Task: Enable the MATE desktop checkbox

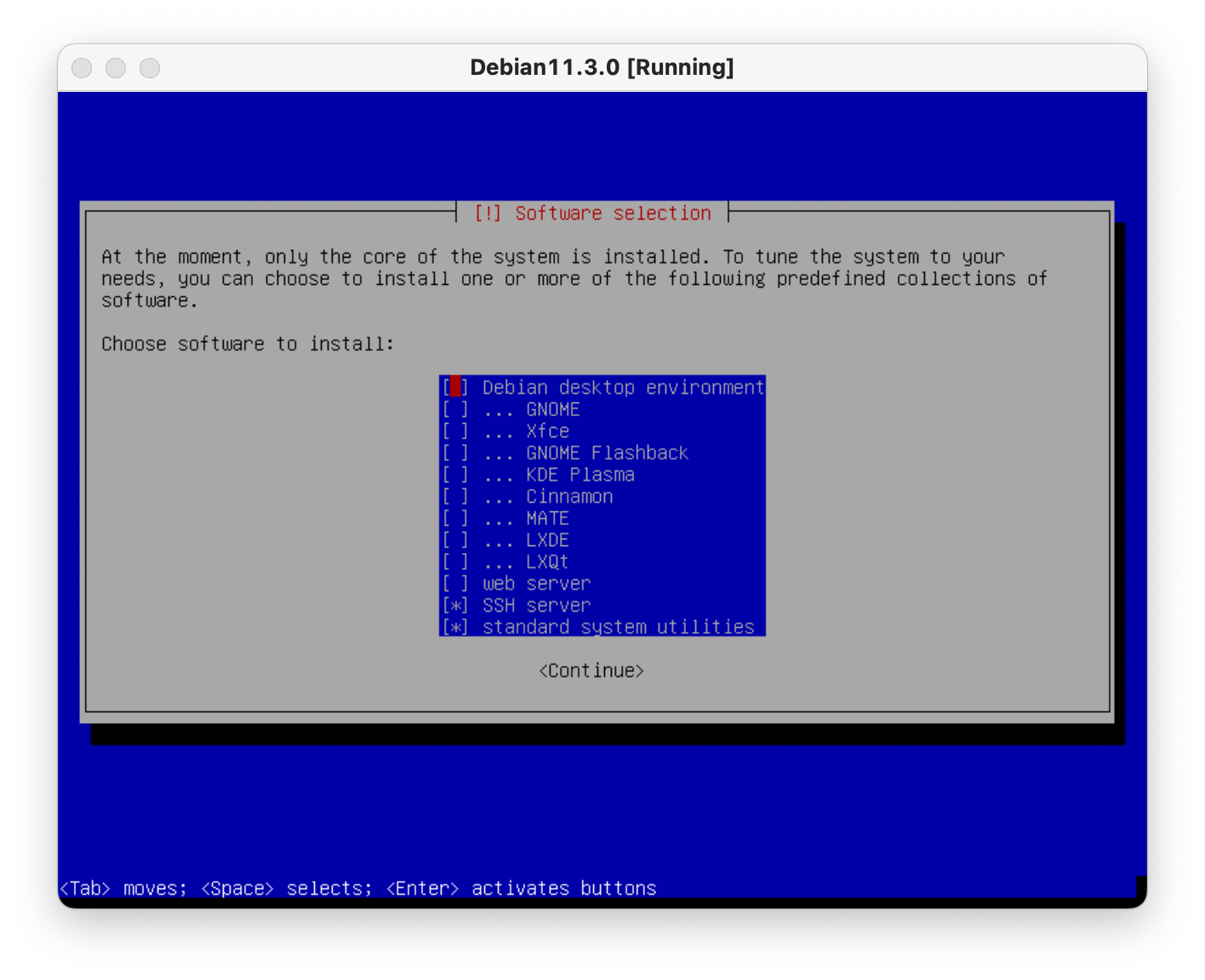Action: [x=455, y=519]
